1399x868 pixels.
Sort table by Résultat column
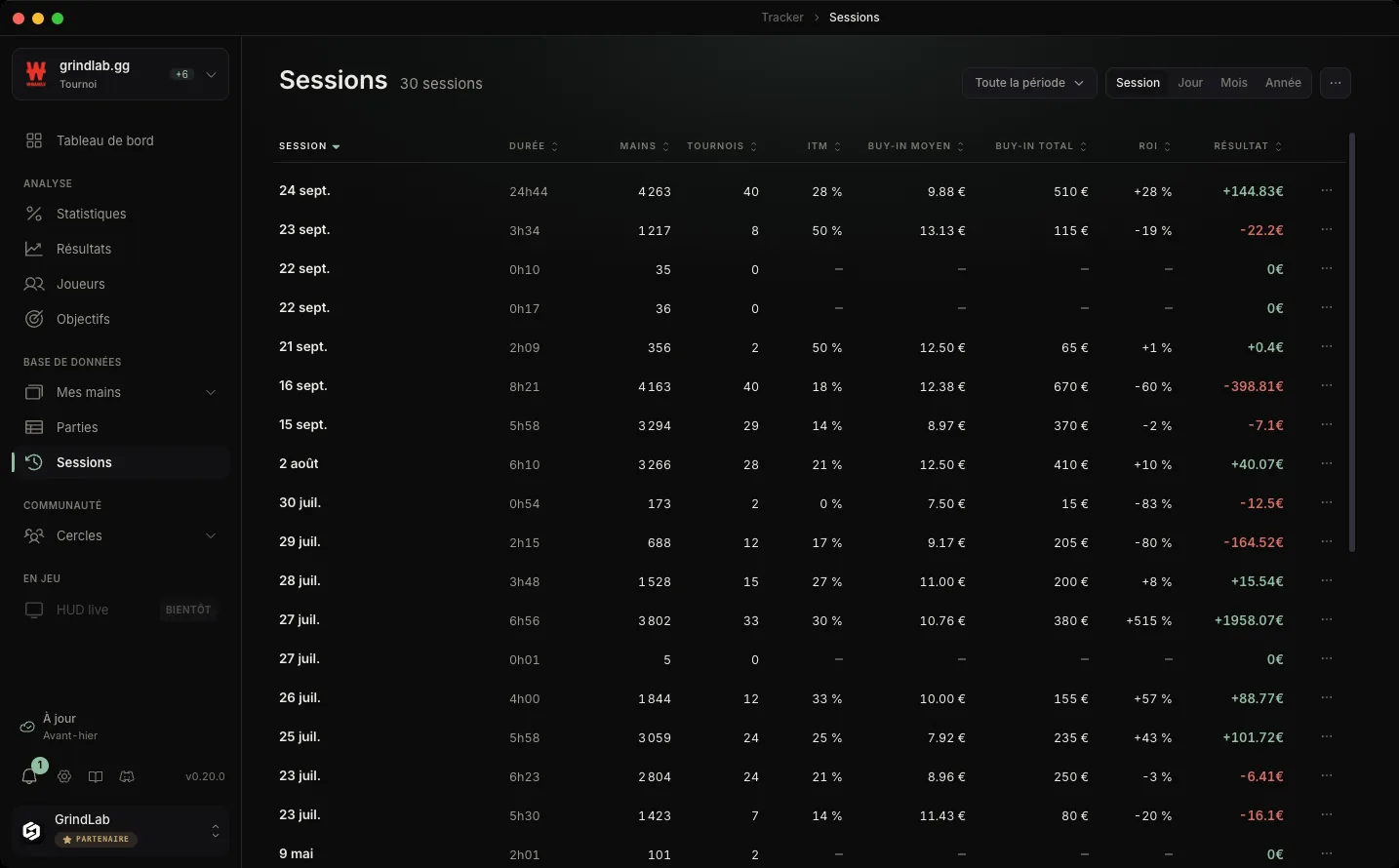coord(1248,146)
